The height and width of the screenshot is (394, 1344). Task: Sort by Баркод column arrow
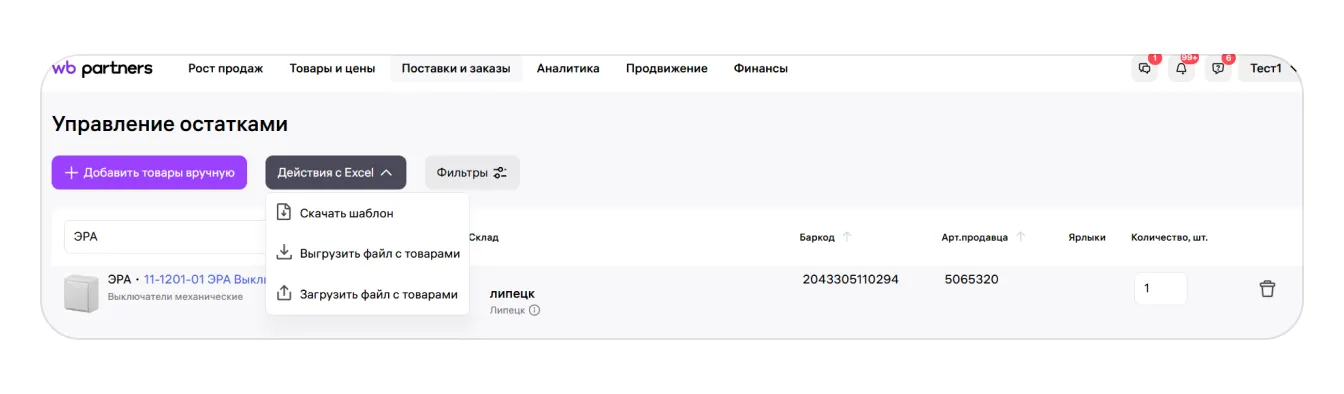[x=847, y=237]
